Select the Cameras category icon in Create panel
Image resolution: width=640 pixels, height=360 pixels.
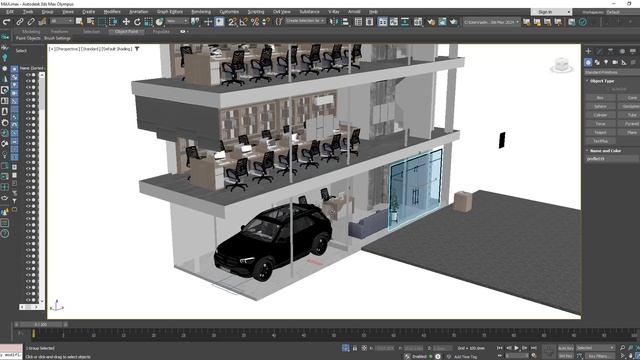tap(615, 62)
